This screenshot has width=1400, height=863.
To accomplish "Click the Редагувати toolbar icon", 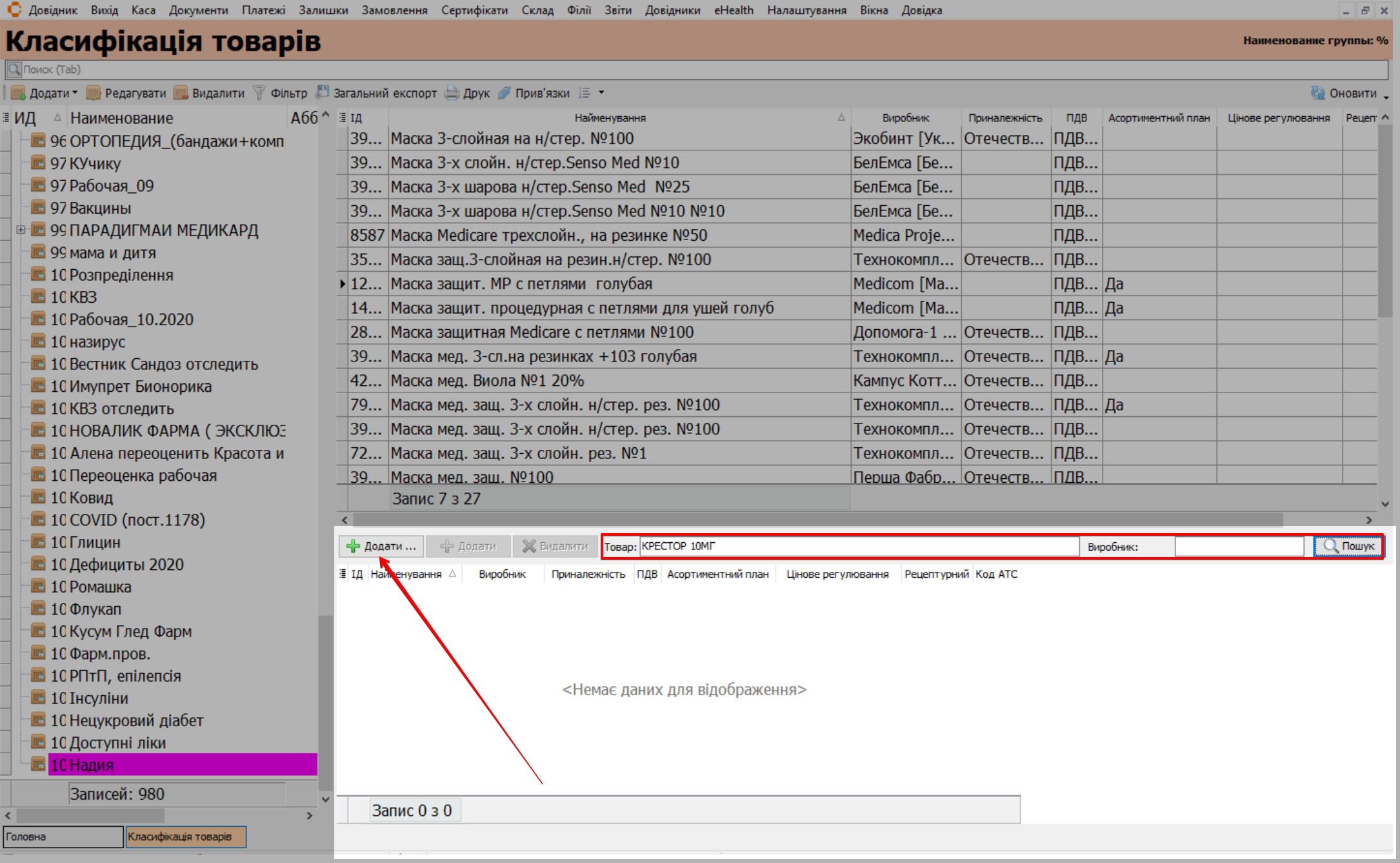I will [94, 94].
